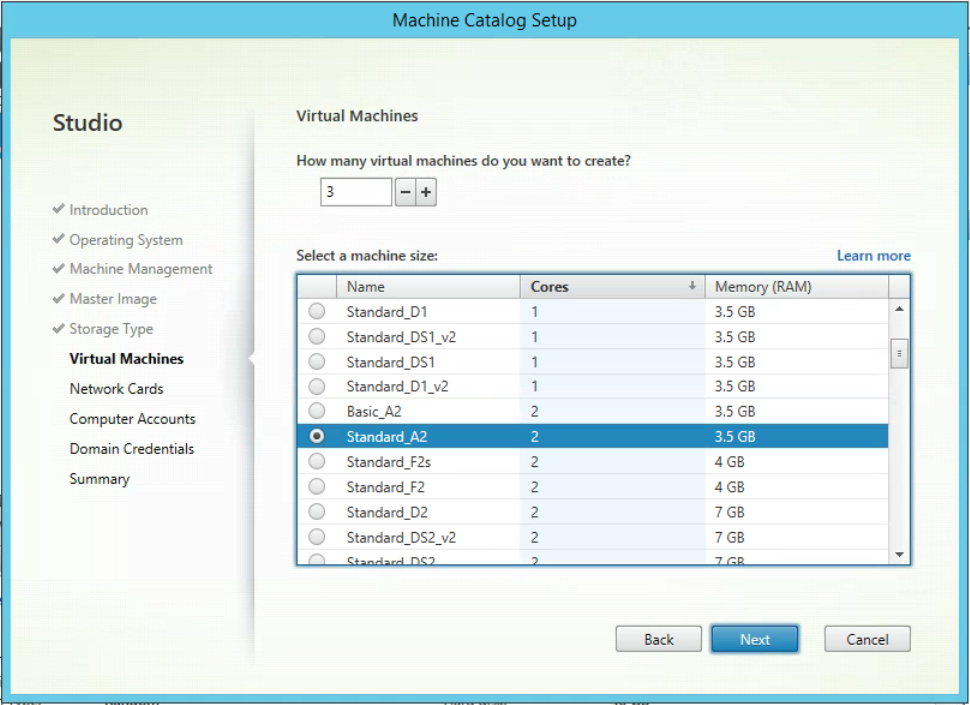Click scroll up arrow in machine size list
970x705 pixels.
coord(899,309)
